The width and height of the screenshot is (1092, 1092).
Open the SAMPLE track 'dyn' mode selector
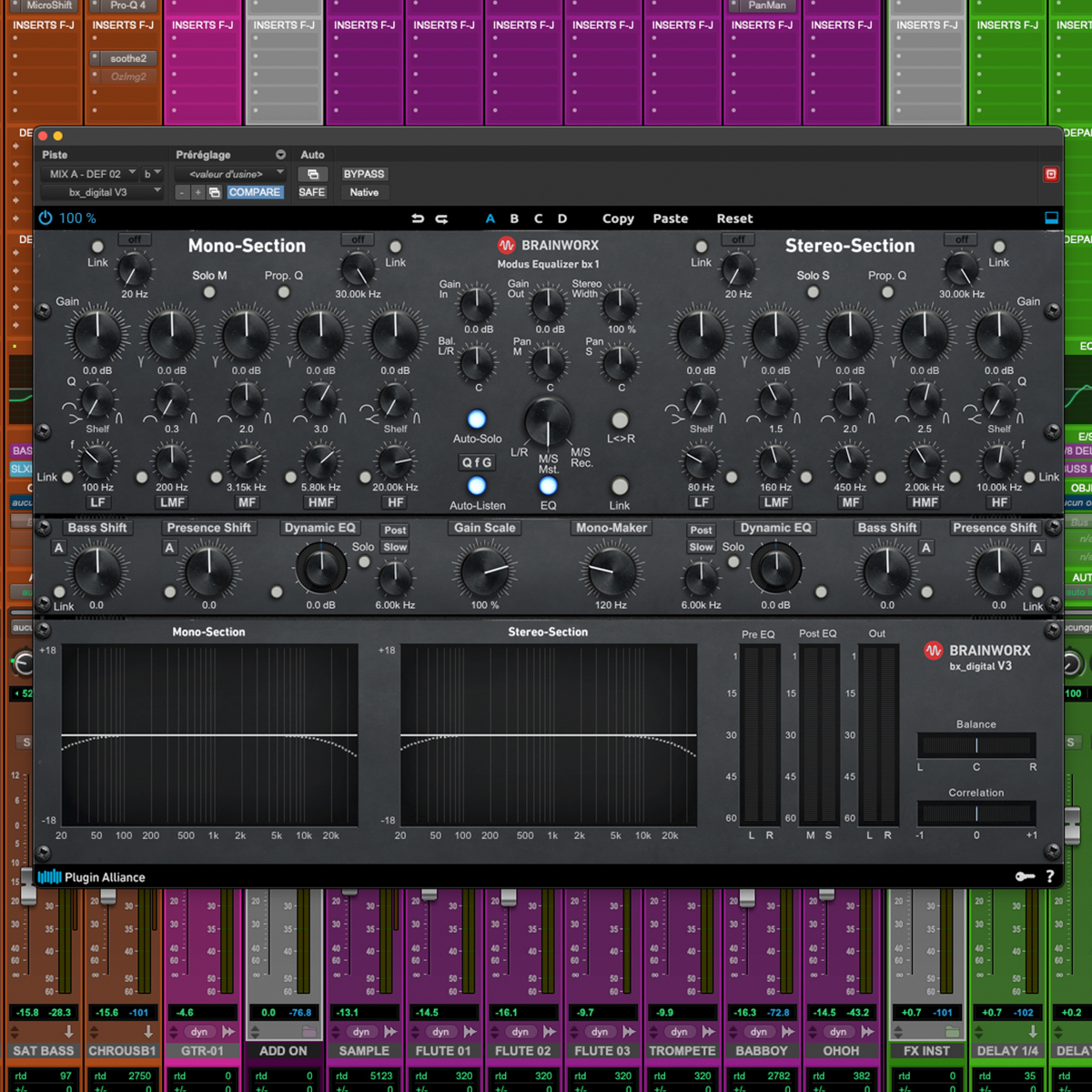click(x=361, y=1032)
